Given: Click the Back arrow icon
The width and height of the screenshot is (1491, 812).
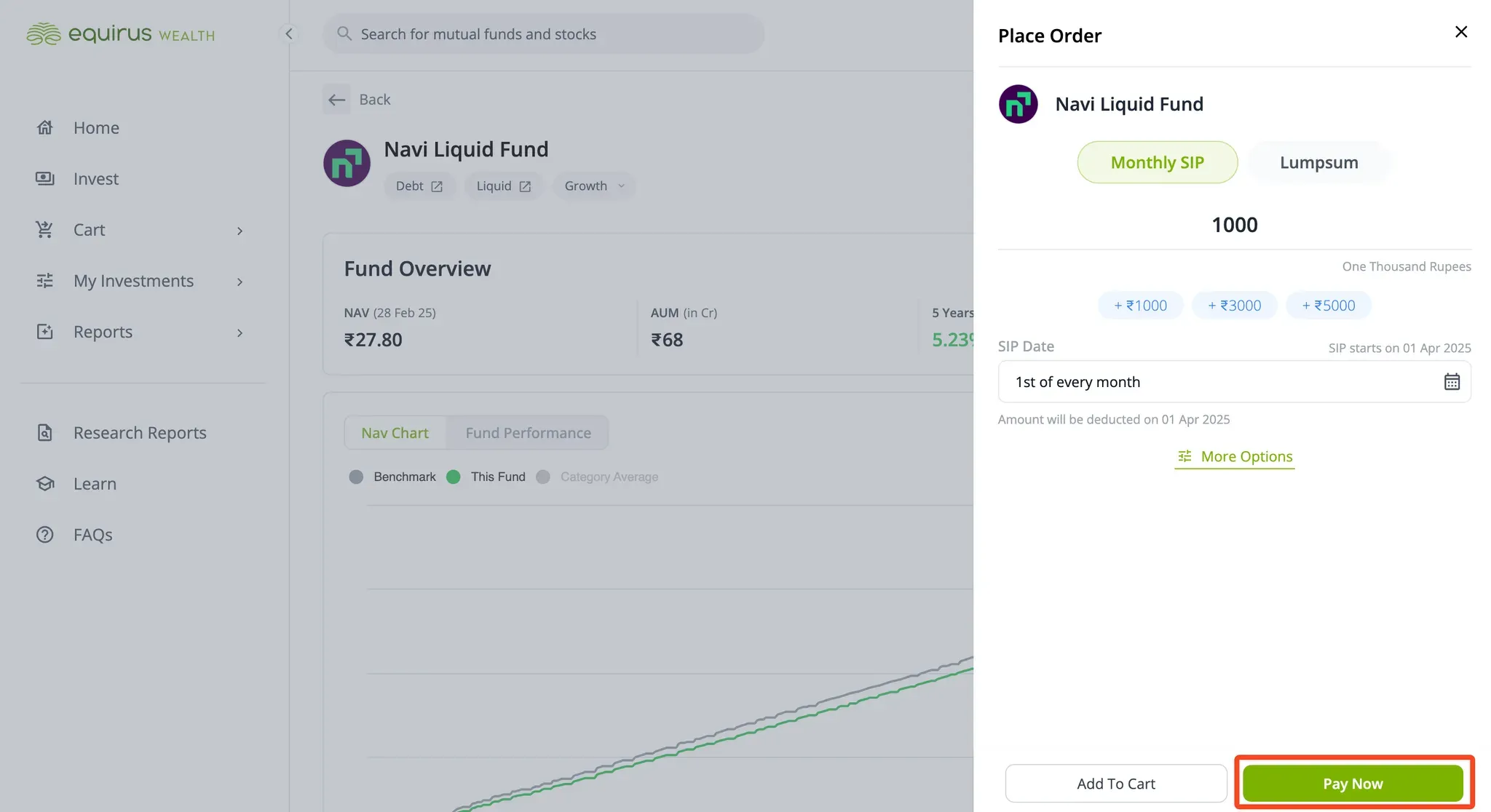Looking at the screenshot, I should (x=336, y=100).
